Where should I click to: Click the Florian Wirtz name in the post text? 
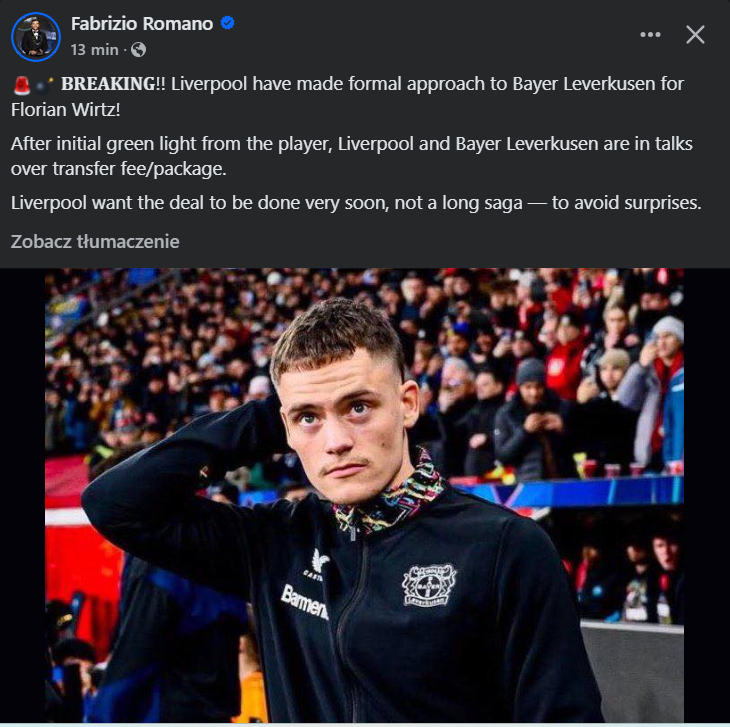(65, 110)
